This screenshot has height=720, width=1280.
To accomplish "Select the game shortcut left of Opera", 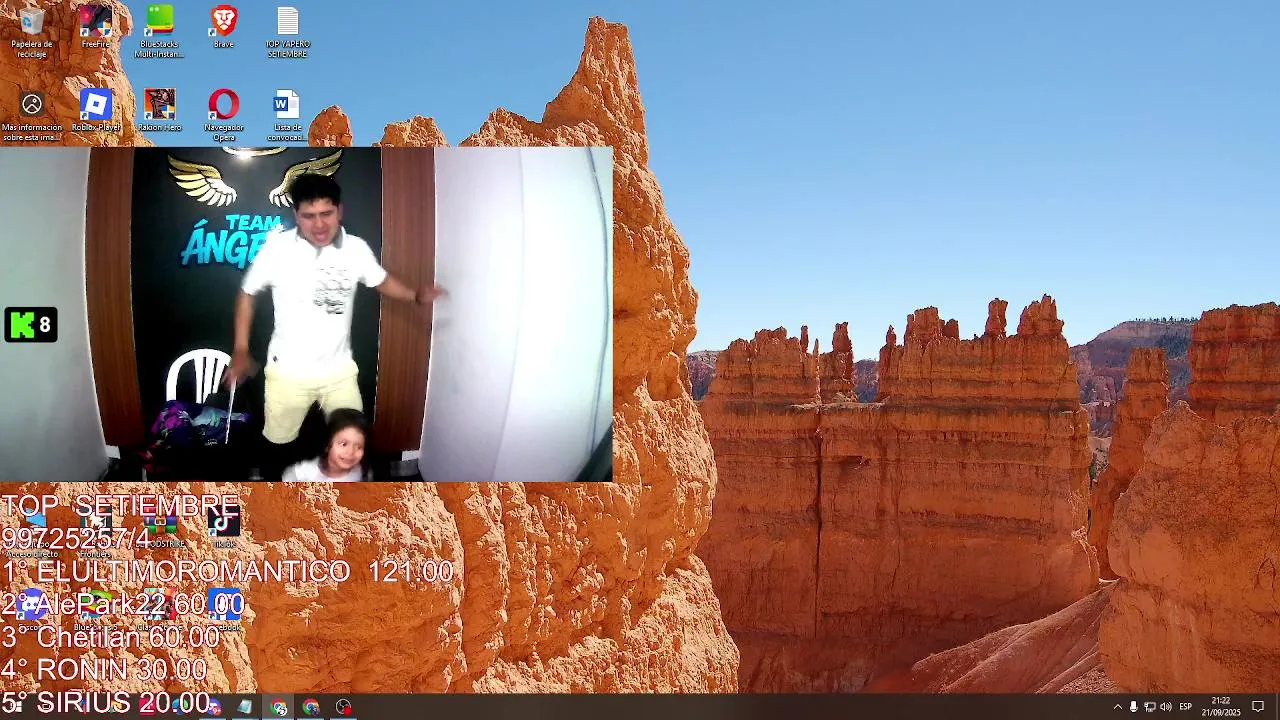I will coord(160,111).
